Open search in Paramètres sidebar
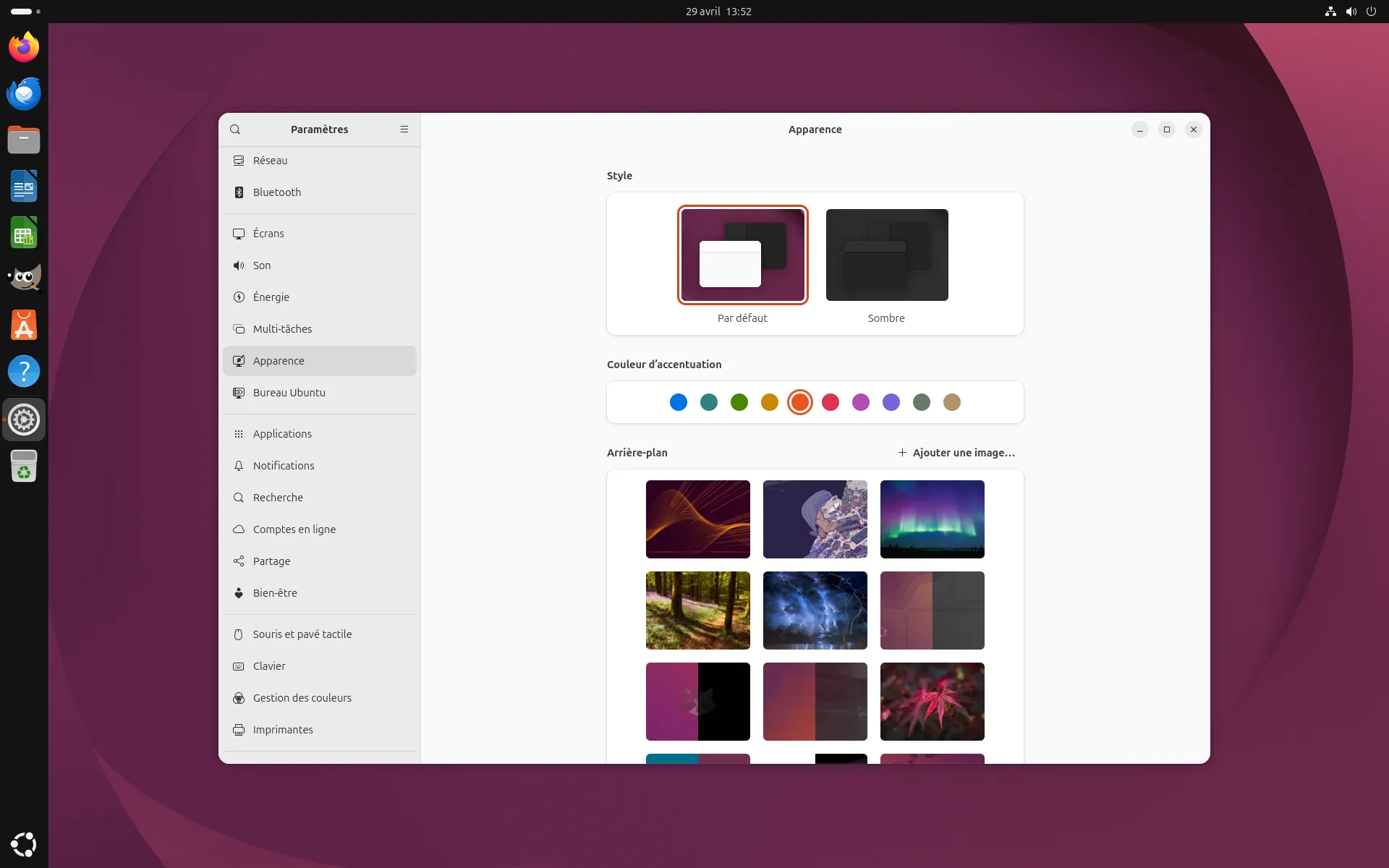 (235, 129)
